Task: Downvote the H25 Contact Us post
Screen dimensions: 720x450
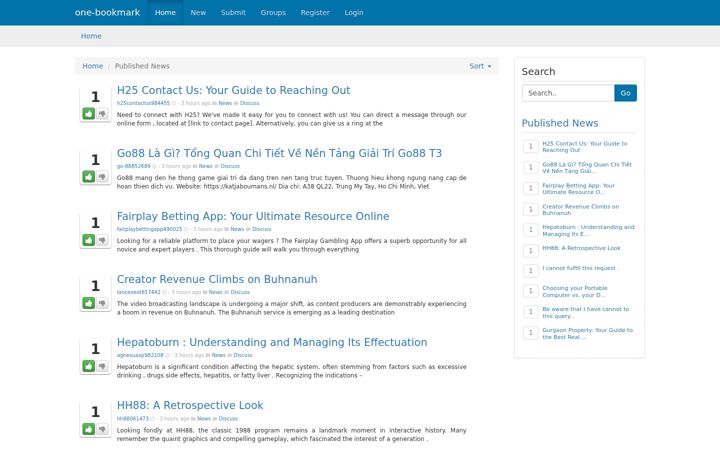Action: (102, 113)
